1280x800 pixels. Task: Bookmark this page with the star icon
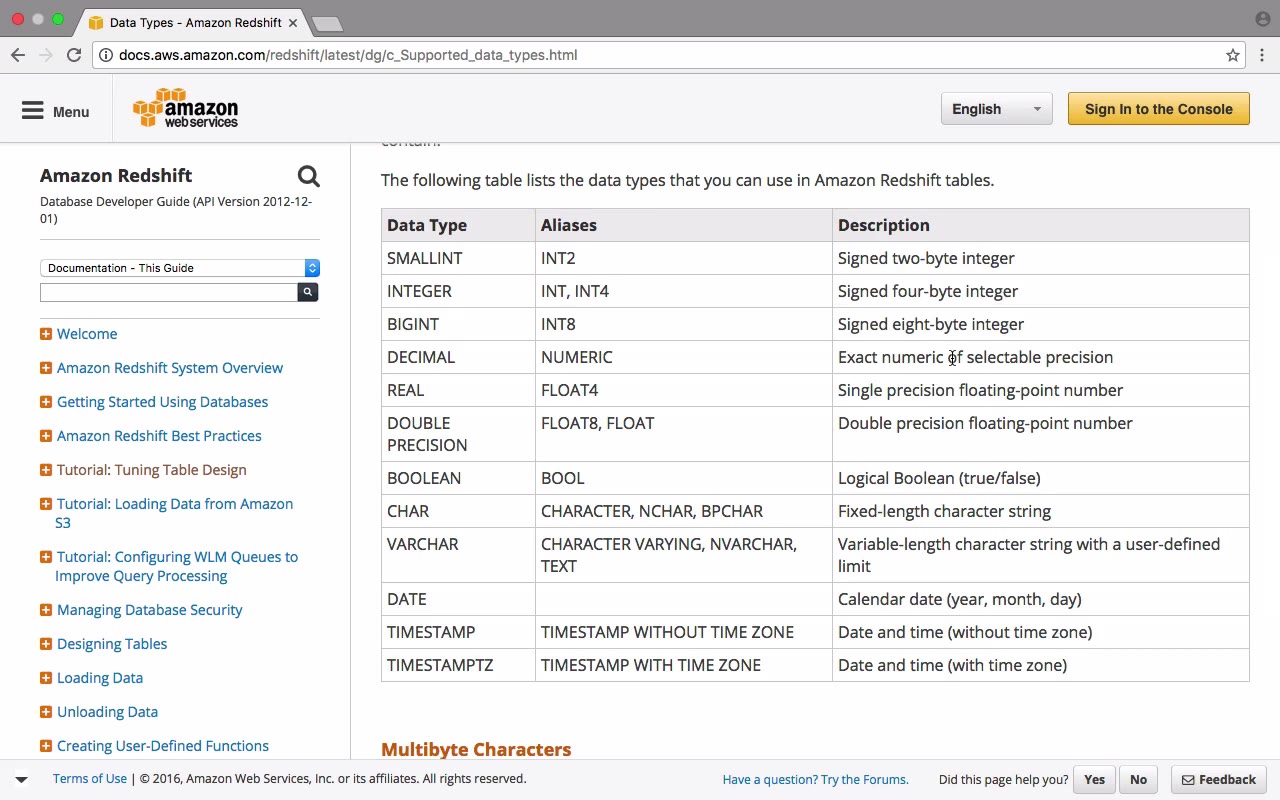[1233, 55]
